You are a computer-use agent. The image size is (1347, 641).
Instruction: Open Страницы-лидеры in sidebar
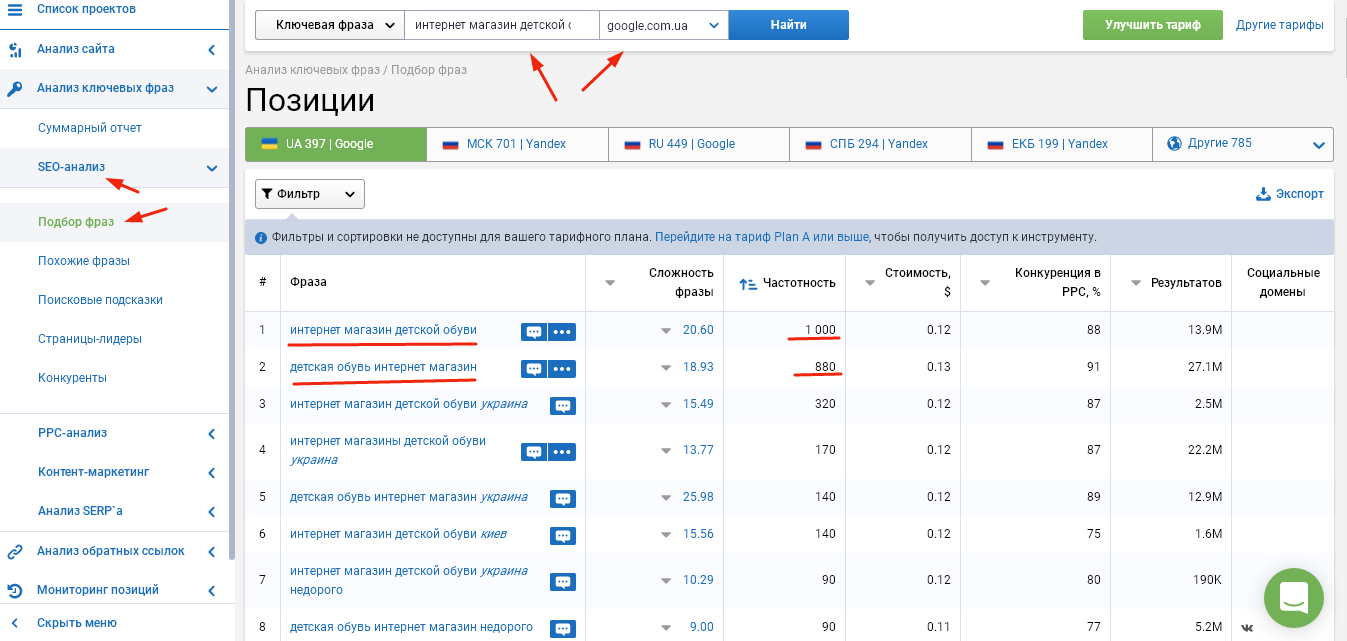(90, 339)
